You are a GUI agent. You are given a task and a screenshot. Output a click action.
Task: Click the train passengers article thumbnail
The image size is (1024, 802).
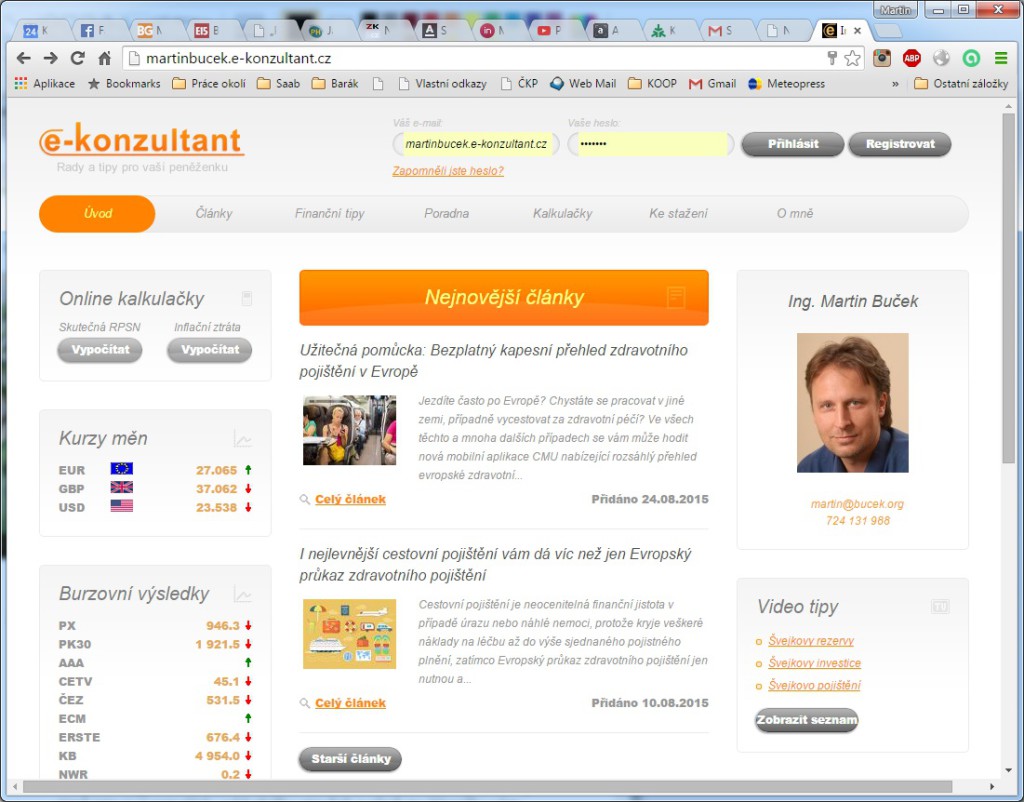tap(349, 430)
